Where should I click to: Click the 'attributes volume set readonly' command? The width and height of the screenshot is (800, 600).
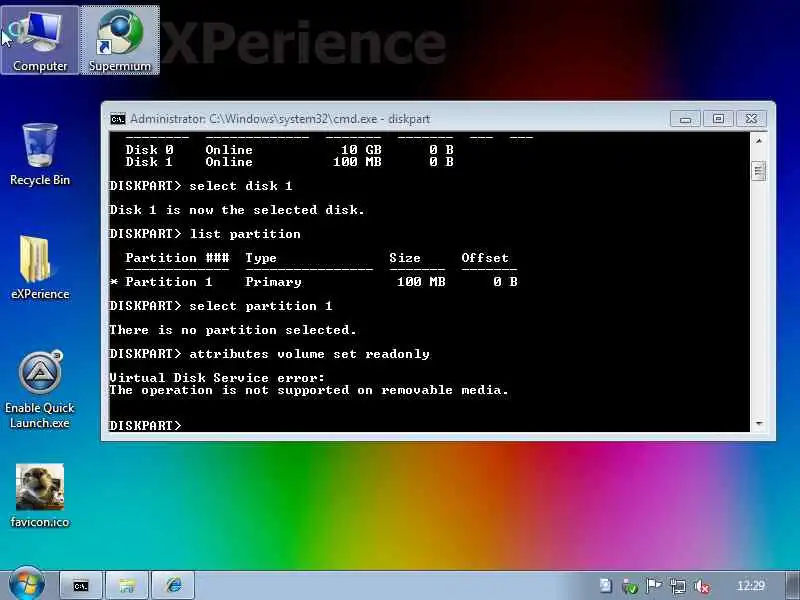[309, 354]
